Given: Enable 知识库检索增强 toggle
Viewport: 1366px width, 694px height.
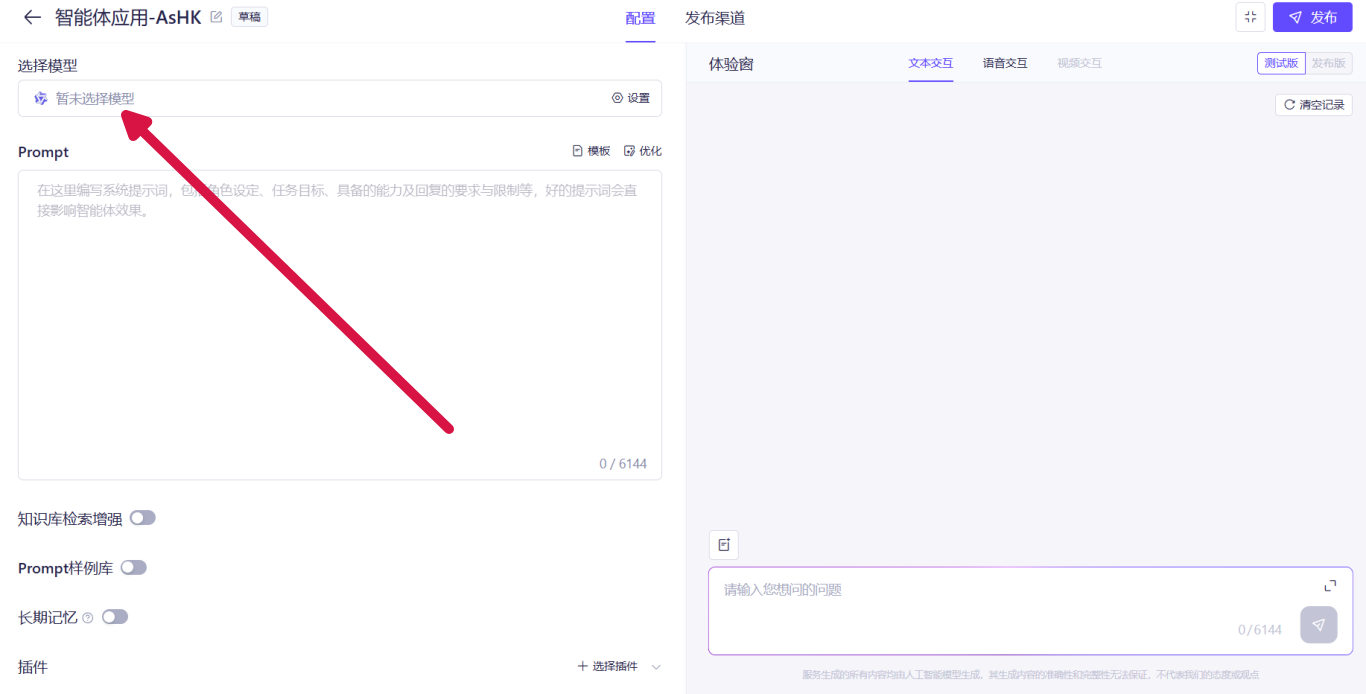Looking at the screenshot, I should (143, 518).
